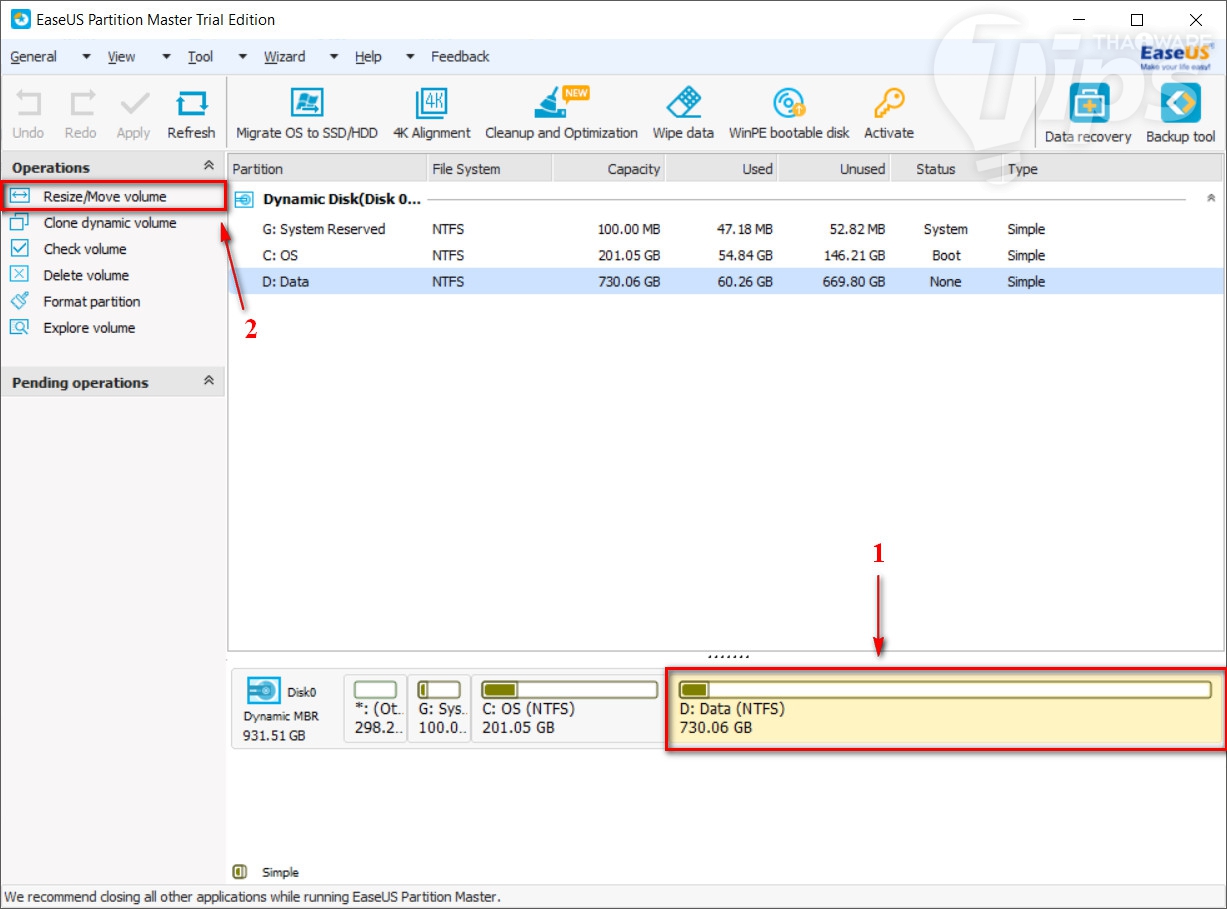Viewport: 1227px width, 909px height.
Task: Expand the dropdown arrow after View
Action: pyautogui.click(x=165, y=57)
